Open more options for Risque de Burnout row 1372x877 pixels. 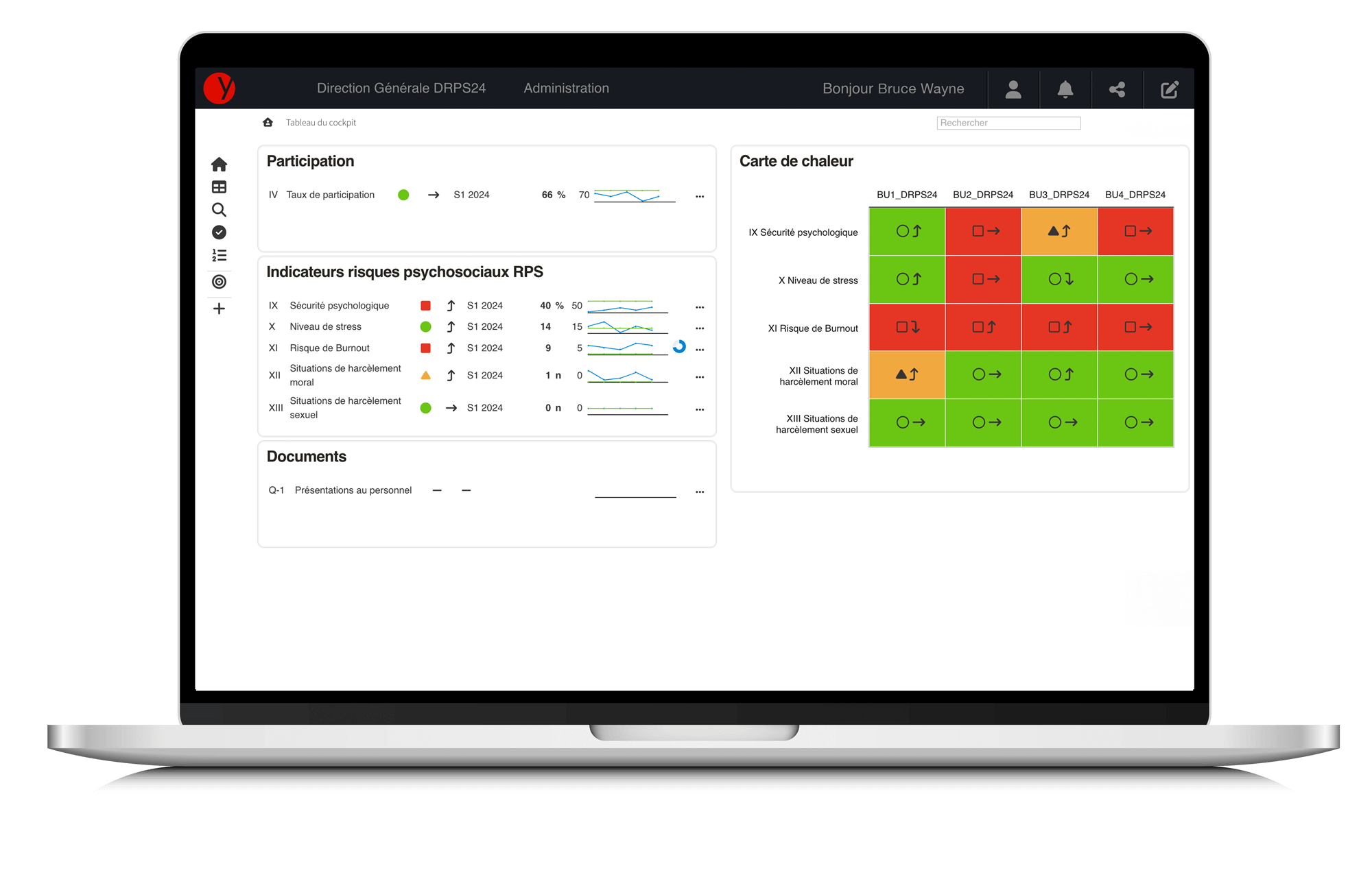tap(700, 350)
